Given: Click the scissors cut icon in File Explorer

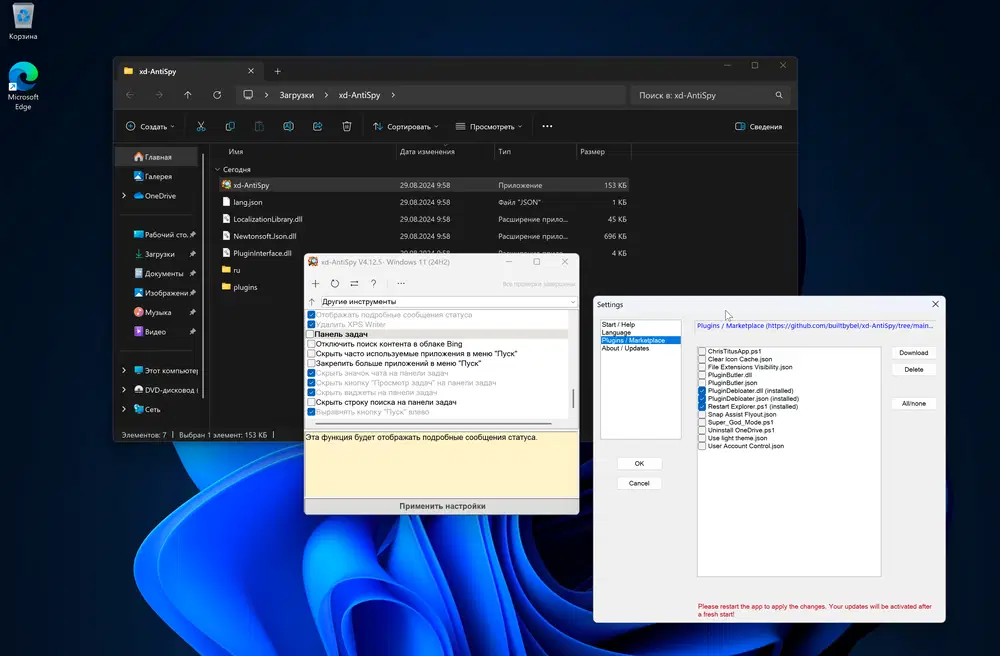Looking at the screenshot, I should click(201, 127).
